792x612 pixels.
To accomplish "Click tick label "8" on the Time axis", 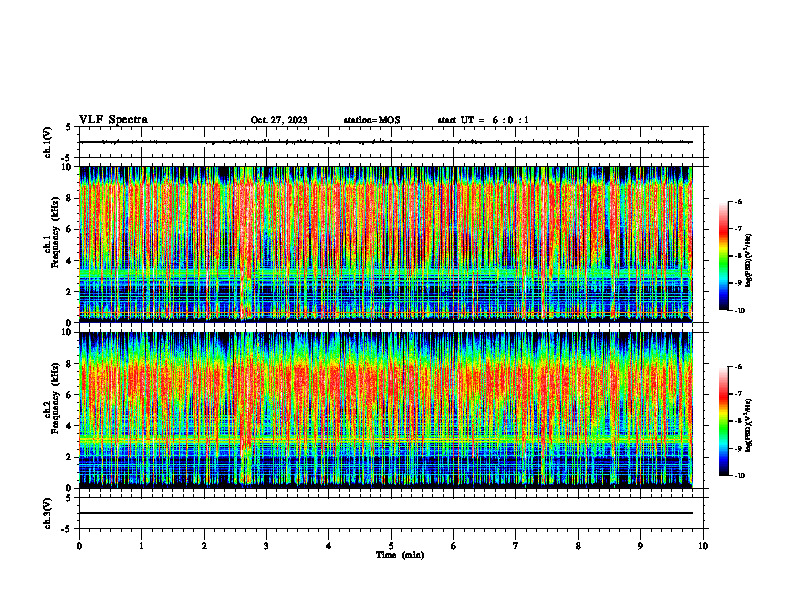I will click(x=578, y=546).
